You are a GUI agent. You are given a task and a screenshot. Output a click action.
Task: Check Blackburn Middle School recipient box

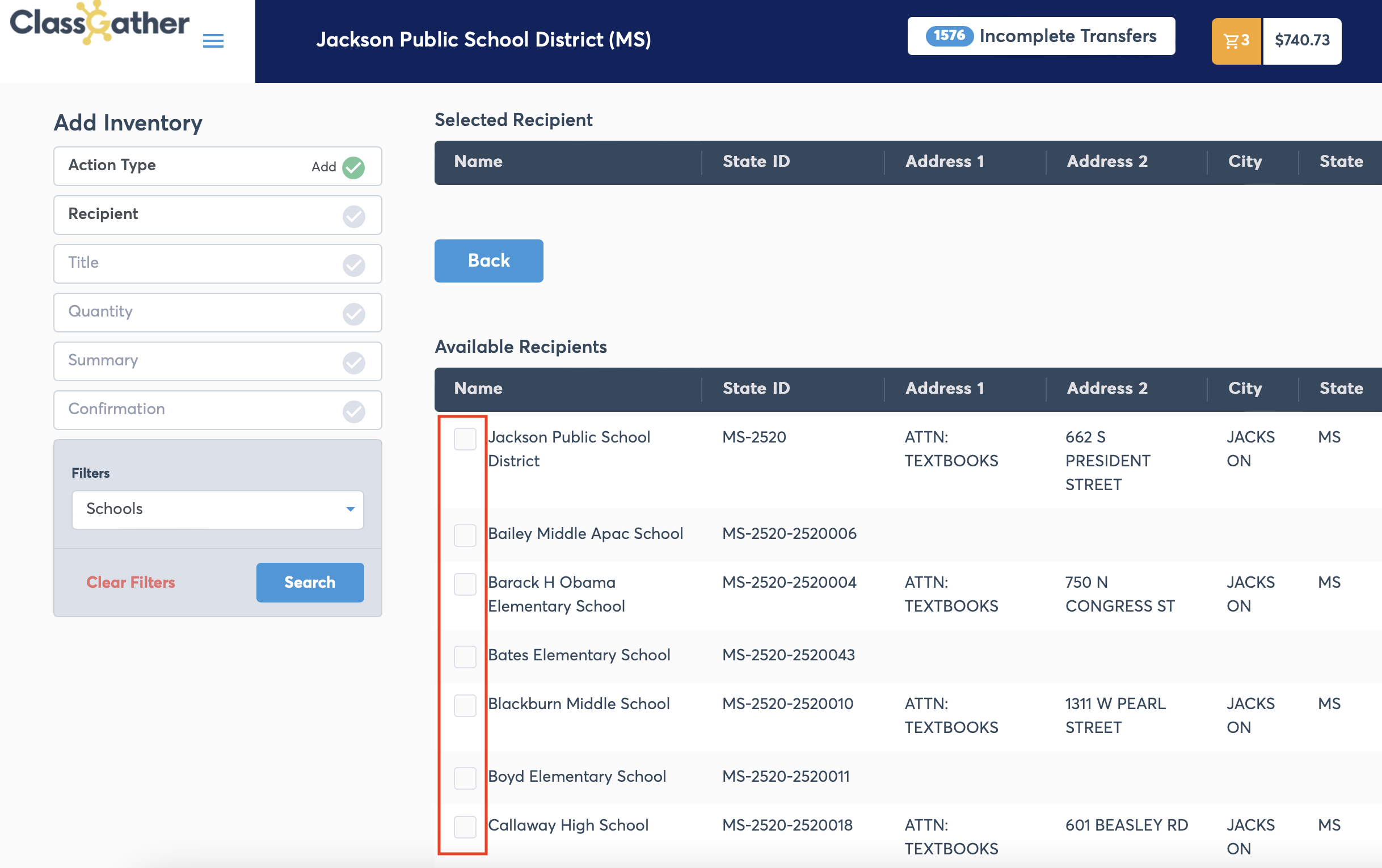pyautogui.click(x=465, y=705)
